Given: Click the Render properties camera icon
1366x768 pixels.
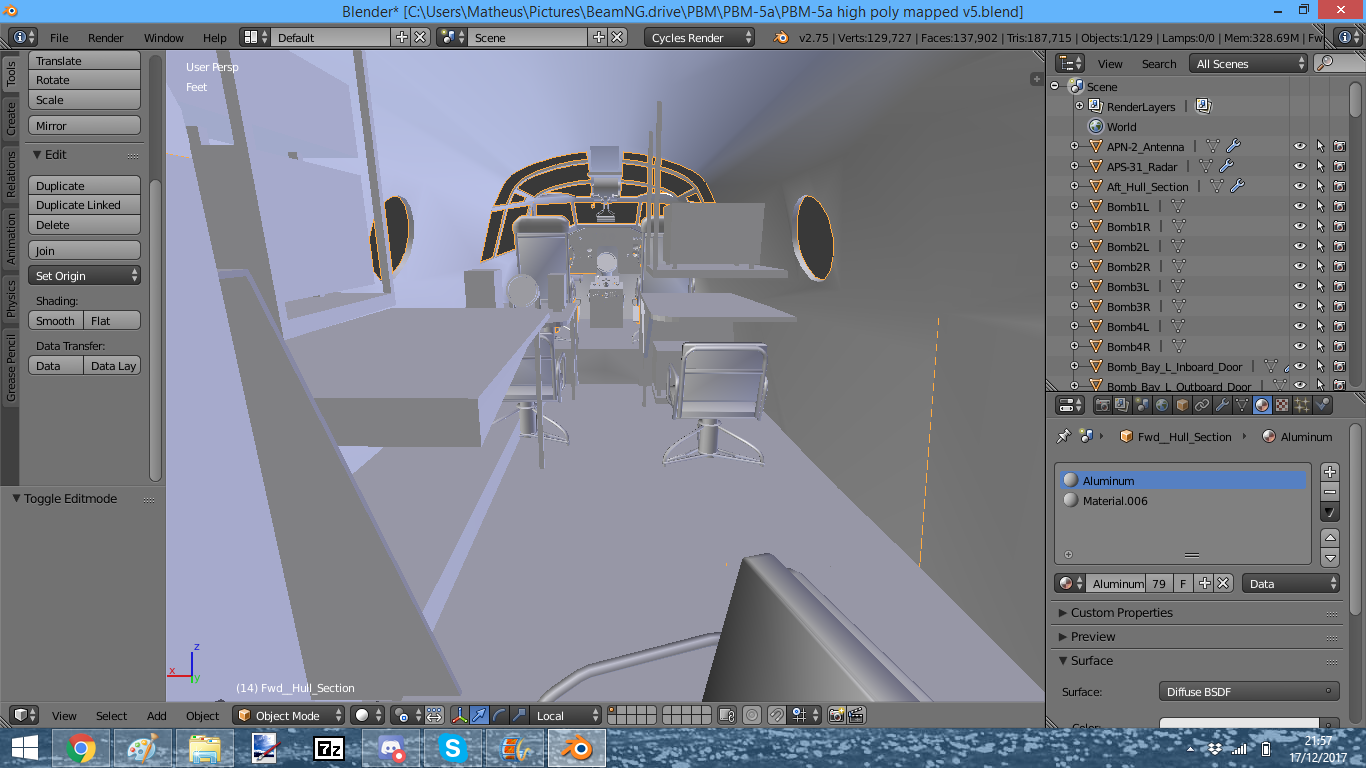Looking at the screenshot, I should click(1102, 405).
